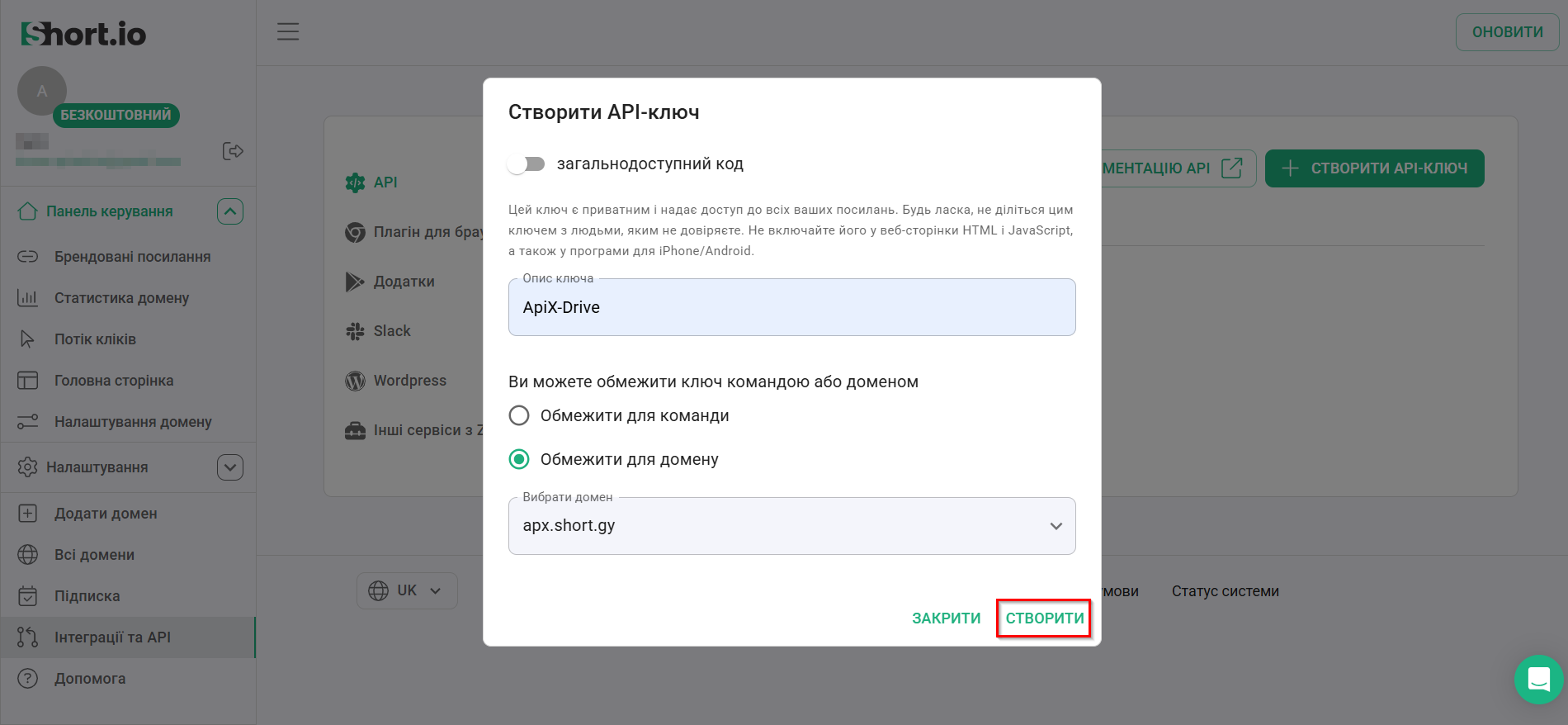Open Головна сторінка menu item

128,381
